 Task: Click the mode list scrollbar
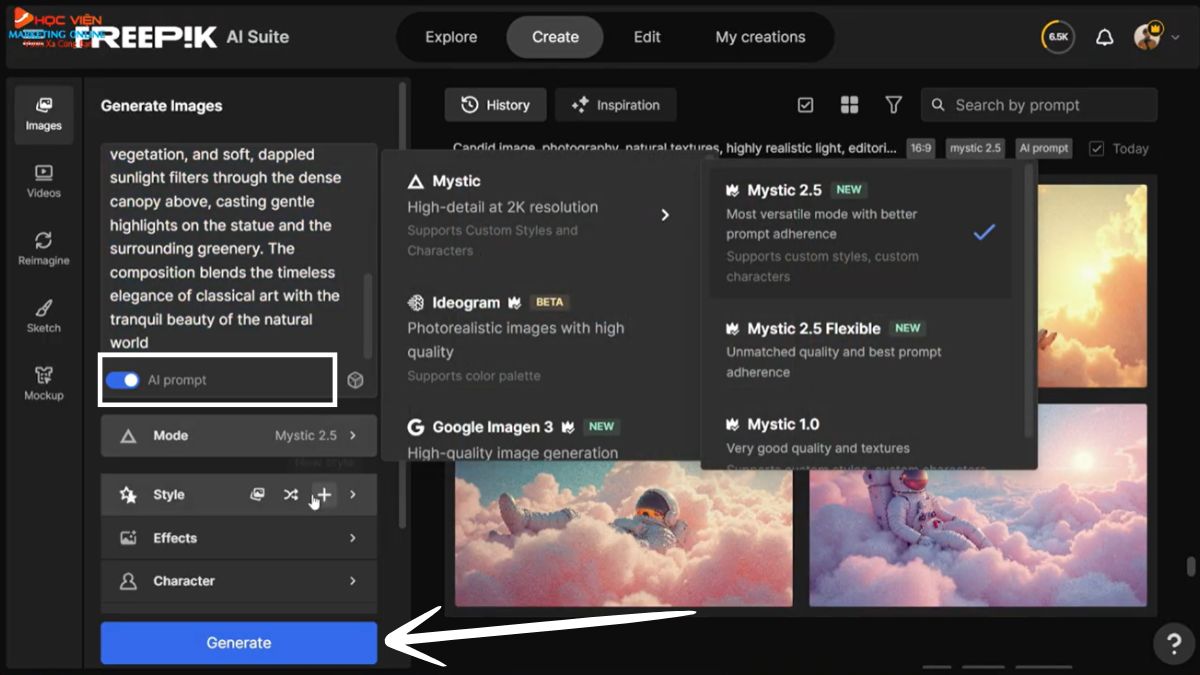(x=1030, y=300)
